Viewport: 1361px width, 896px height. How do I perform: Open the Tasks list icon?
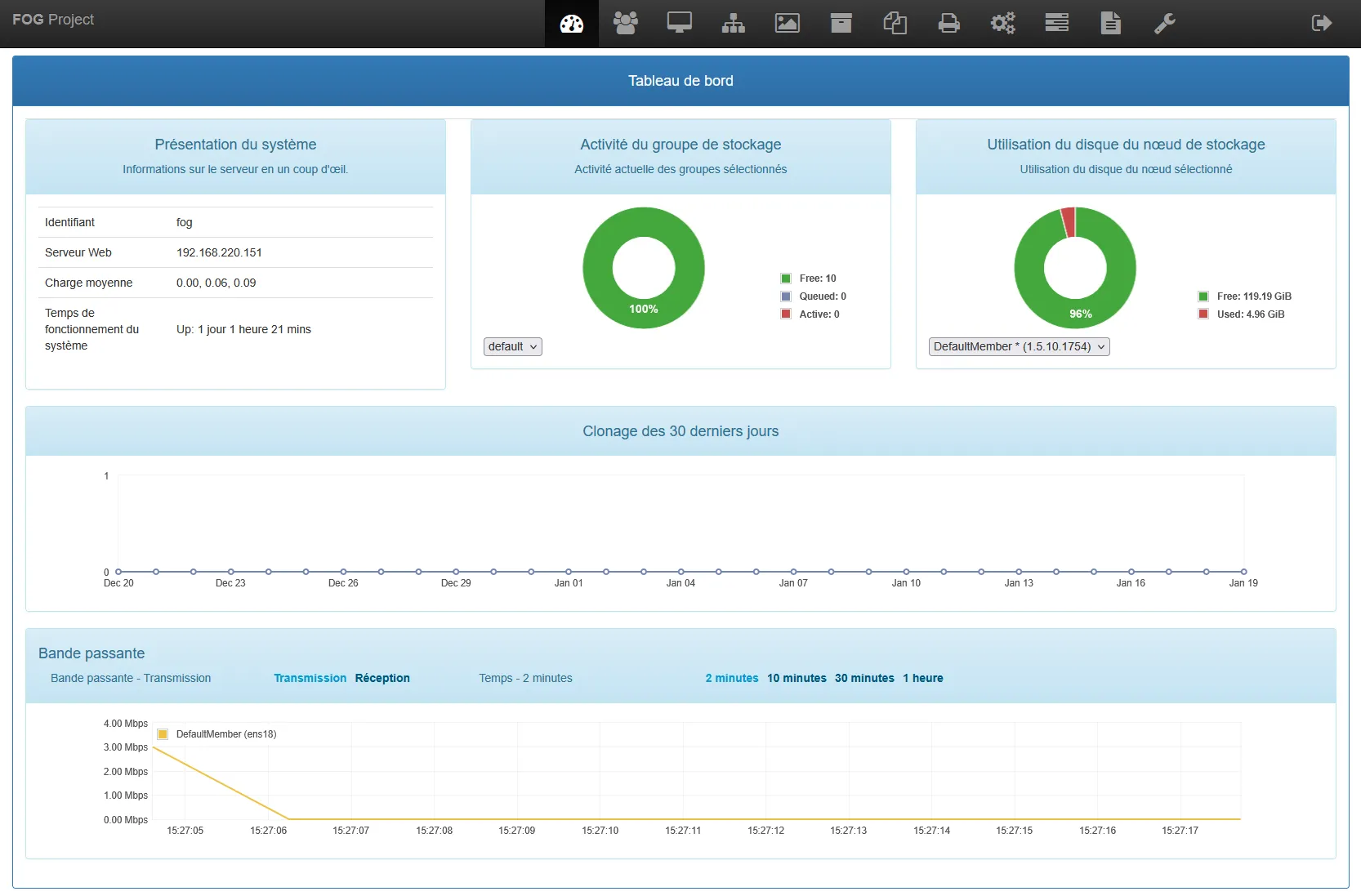click(x=1056, y=23)
